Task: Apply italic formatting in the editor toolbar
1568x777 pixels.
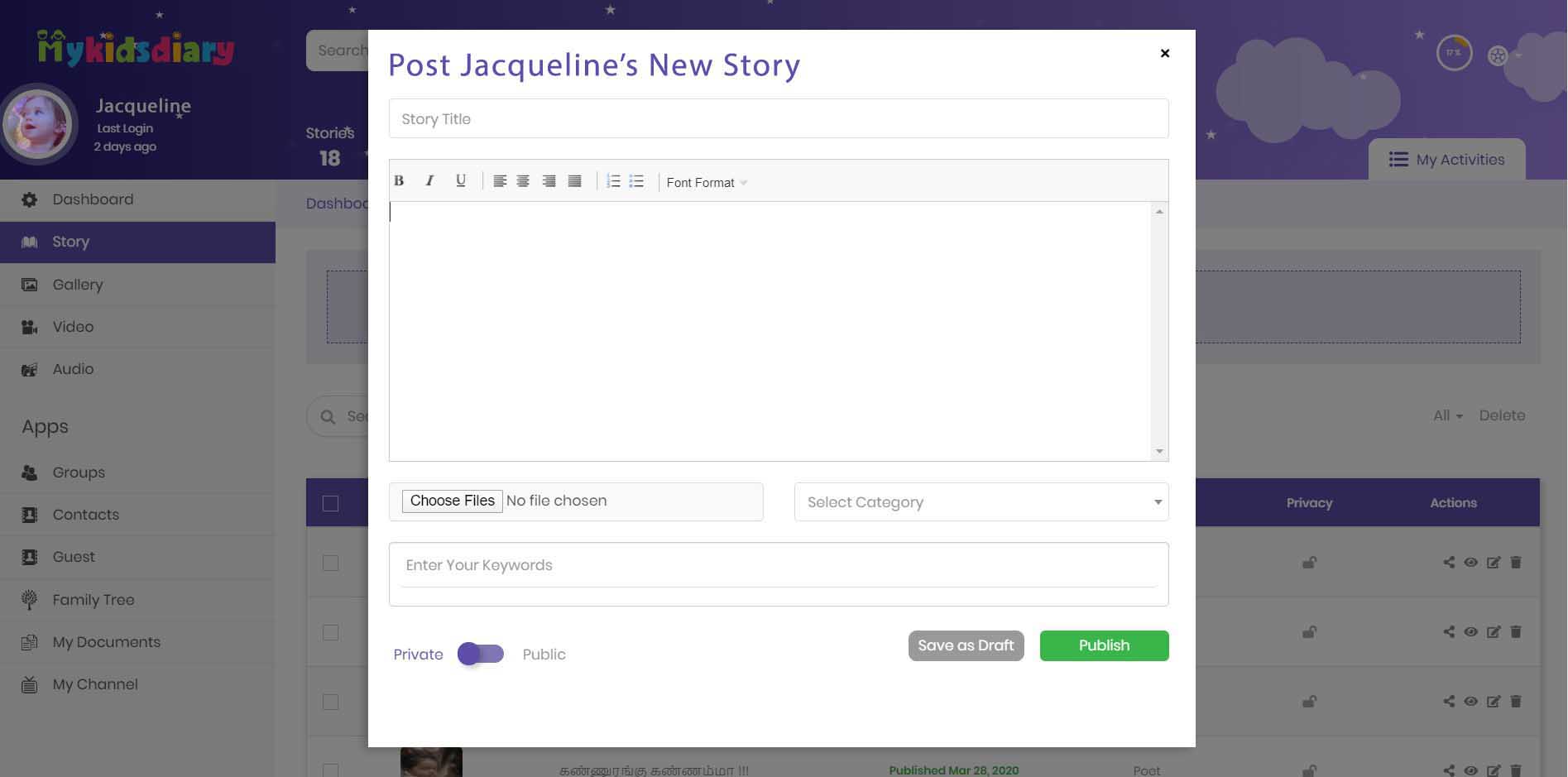Action: [429, 181]
